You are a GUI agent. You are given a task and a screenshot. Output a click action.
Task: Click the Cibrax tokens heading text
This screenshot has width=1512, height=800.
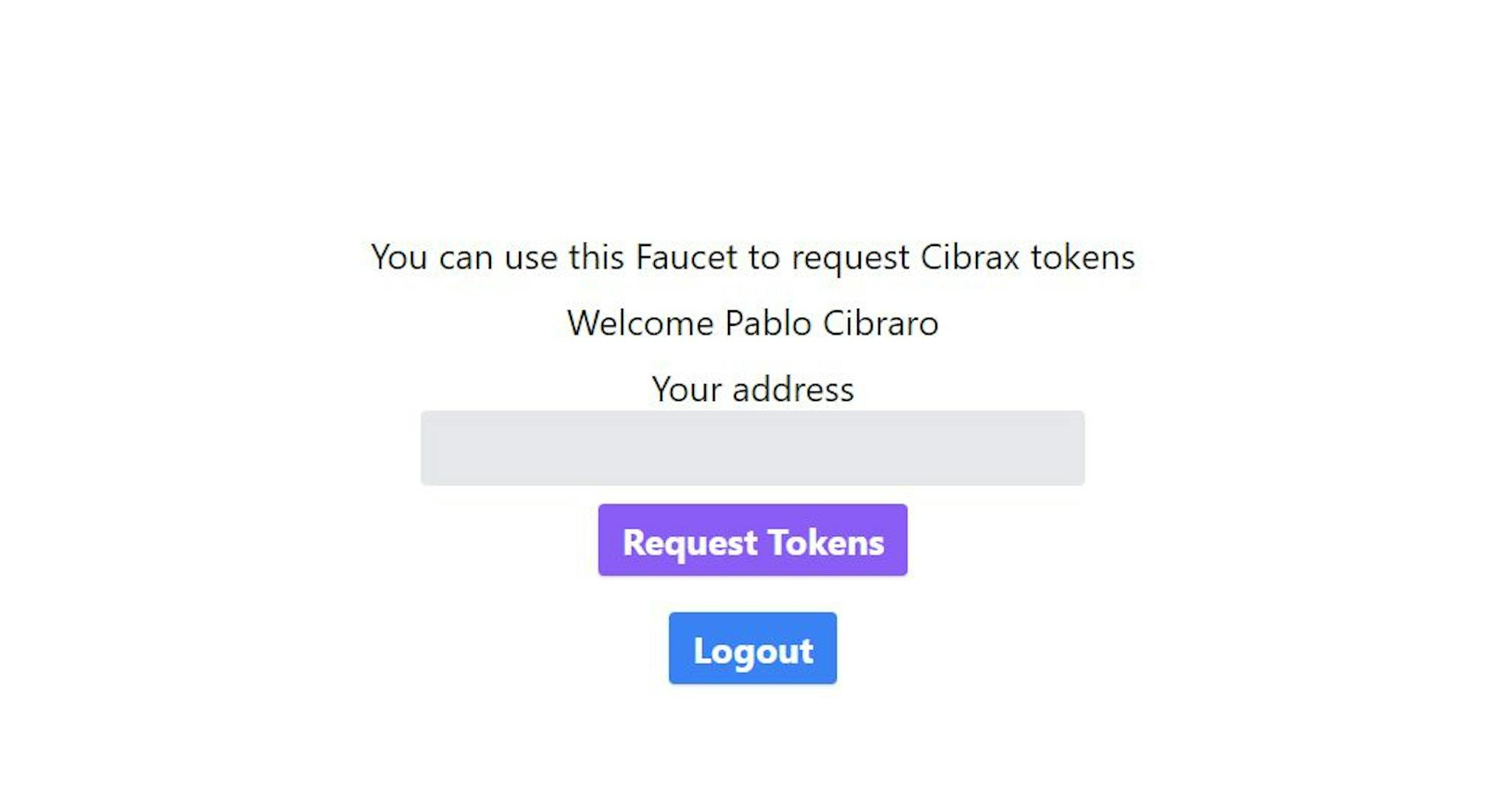[x=753, y=257]
